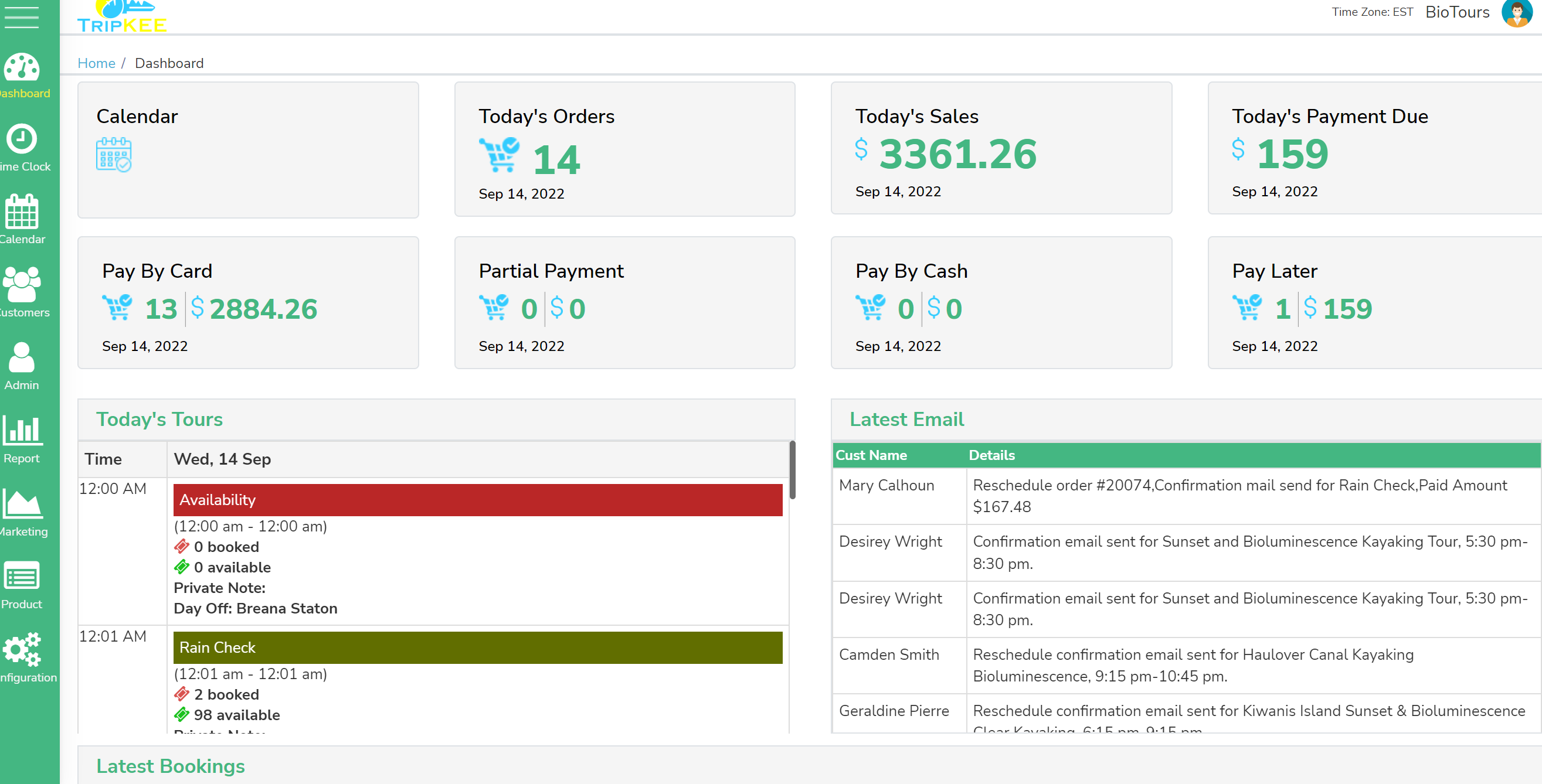Viewport: 1542px width, 784px height.
Task: Collapse the sidebar with the hamburger menu
Action: click(22, 18)
